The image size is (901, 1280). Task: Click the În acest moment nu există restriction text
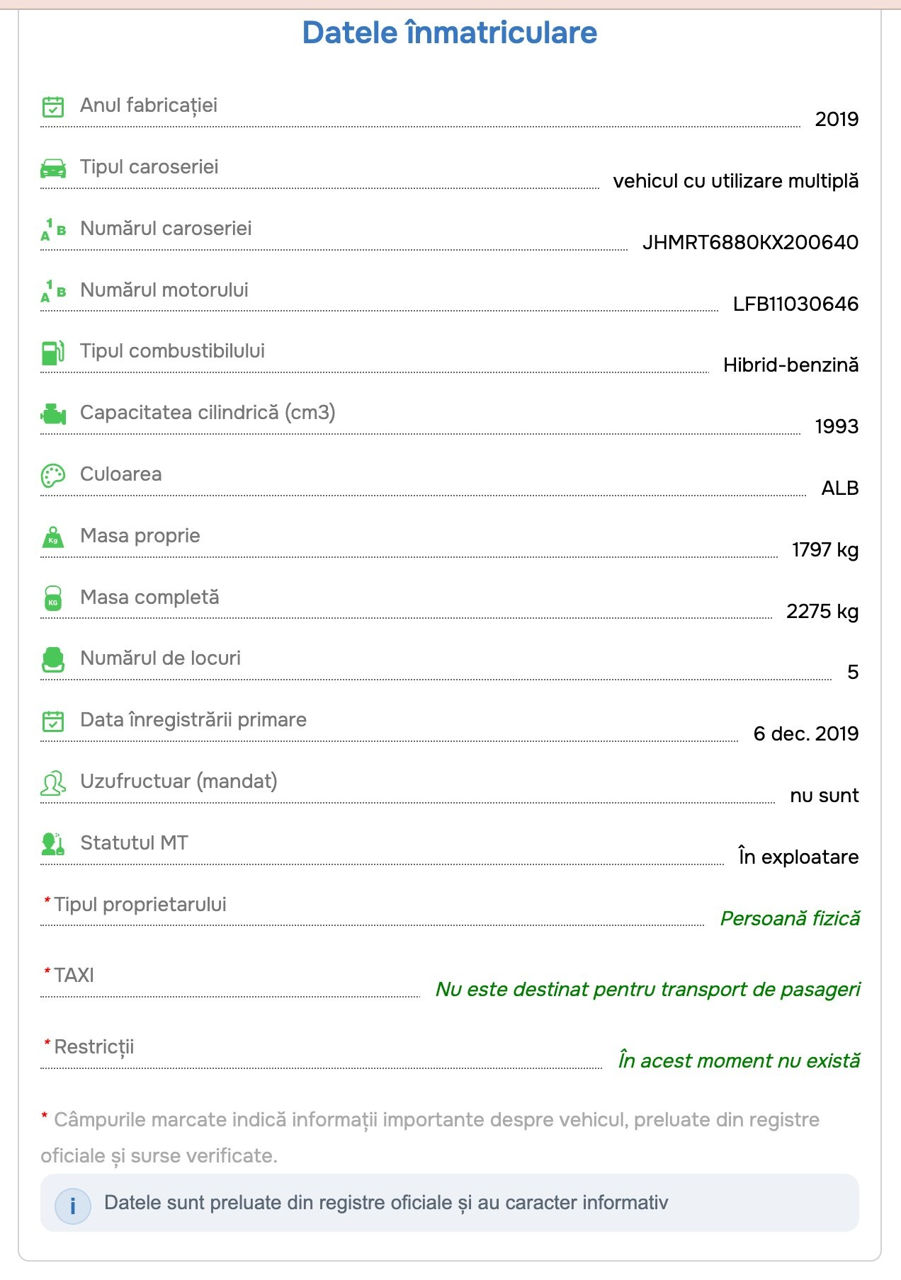coord(739,1061)
